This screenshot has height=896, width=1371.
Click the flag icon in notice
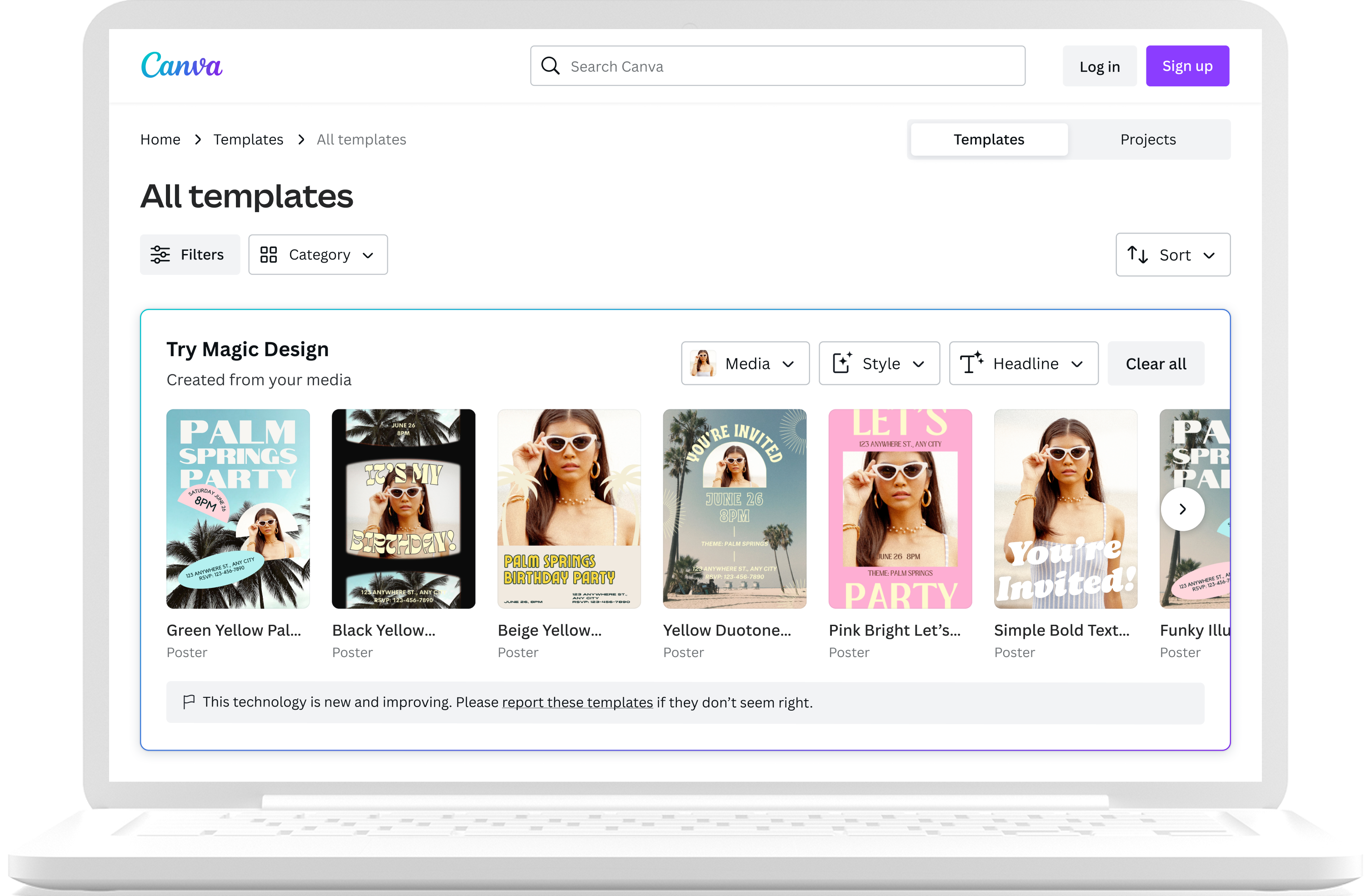[188, 702]
